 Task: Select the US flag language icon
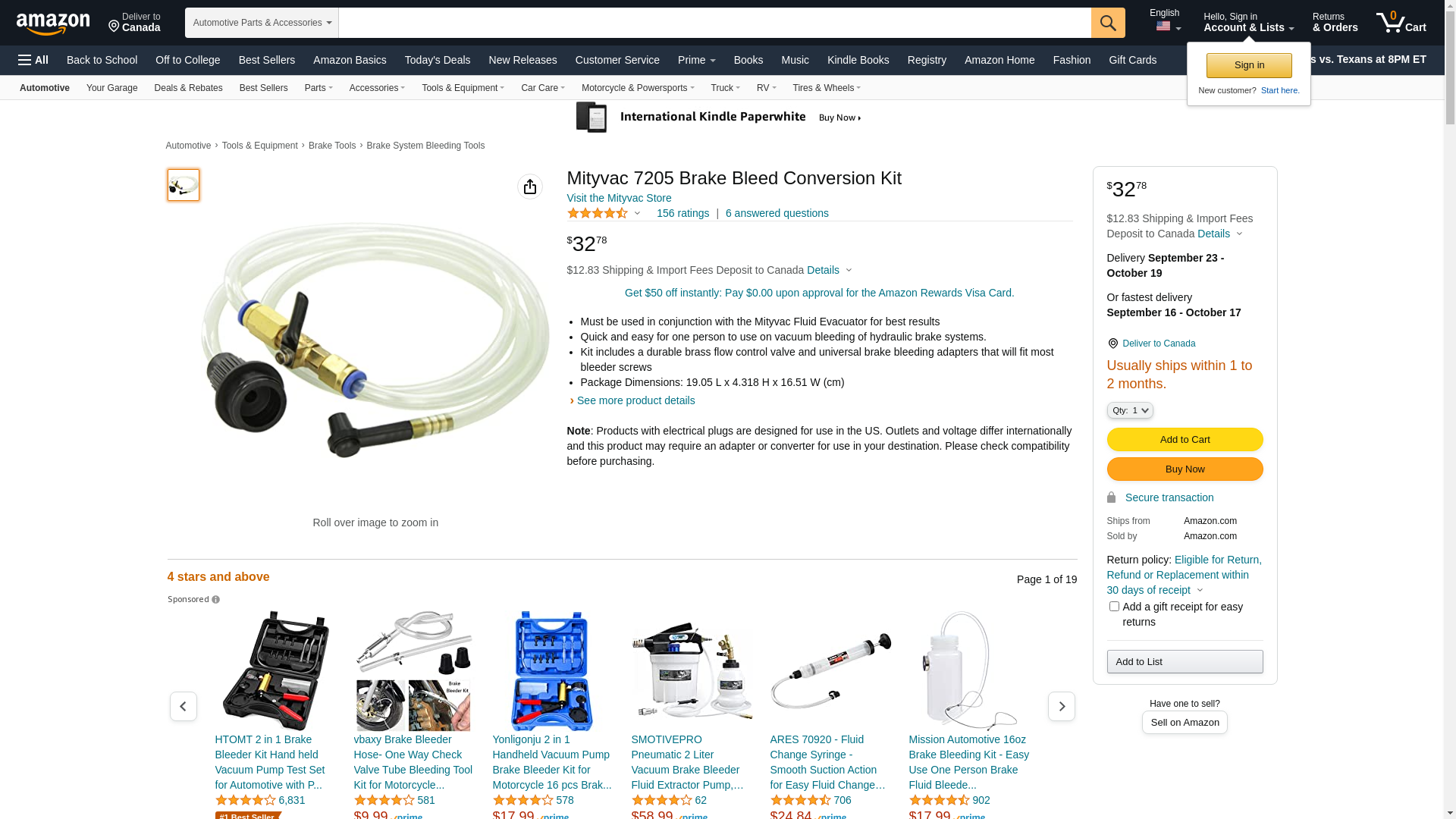tap(1163, 27)
